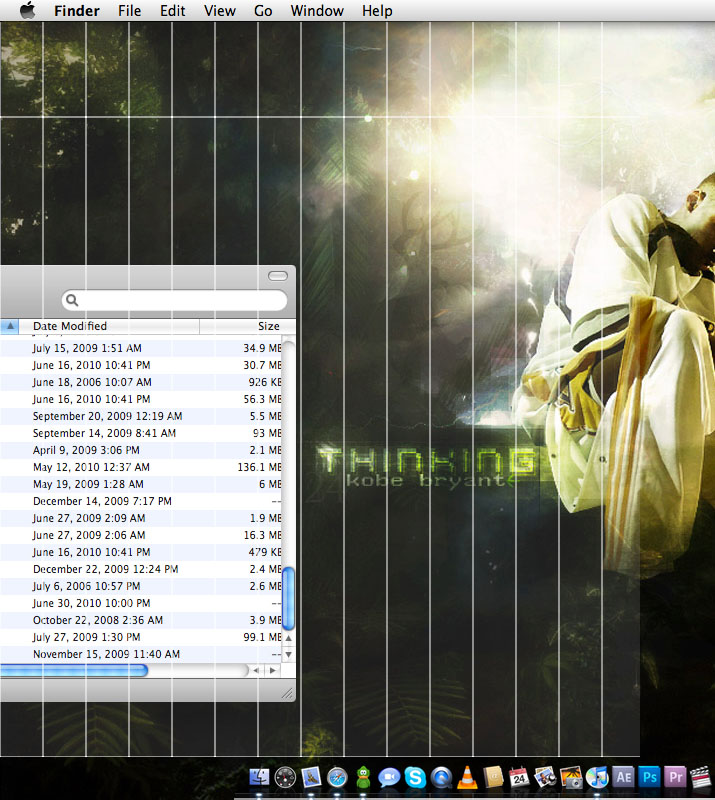Launch Premiere Pro Pr icon
The height and width of the screenshot is (800, 715).
(x=675, y=778)
